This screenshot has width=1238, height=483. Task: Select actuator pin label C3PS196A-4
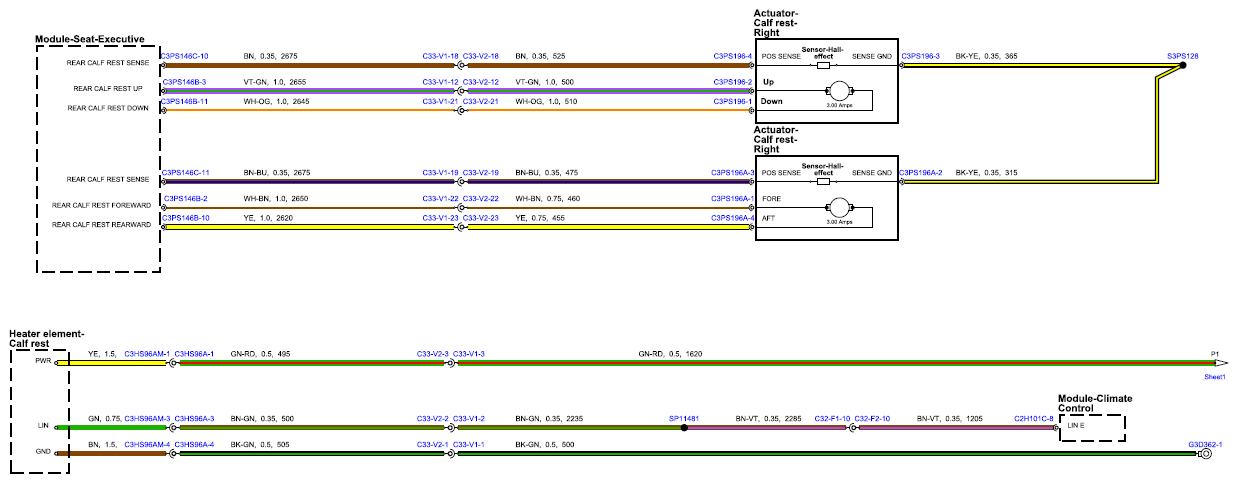click(x=732, y=217)
